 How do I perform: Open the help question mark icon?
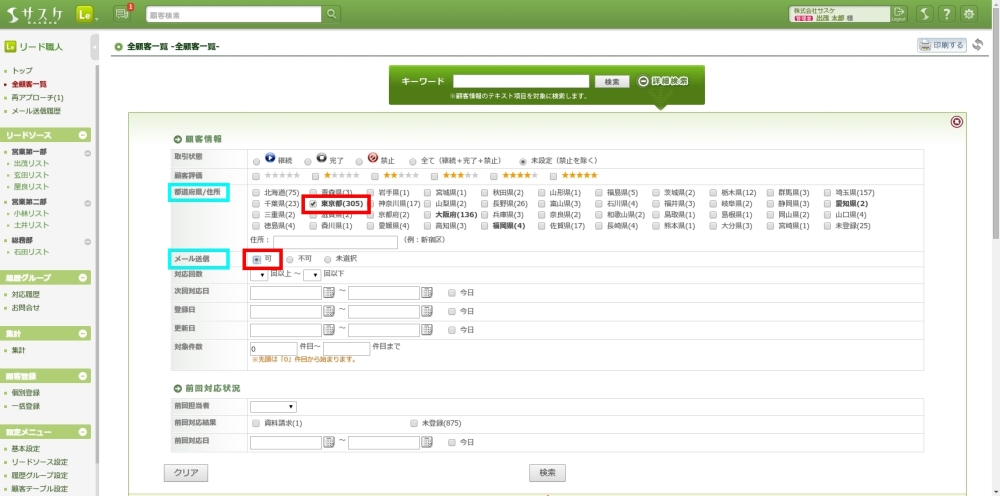pyautogui.click(x=946, y=14)
